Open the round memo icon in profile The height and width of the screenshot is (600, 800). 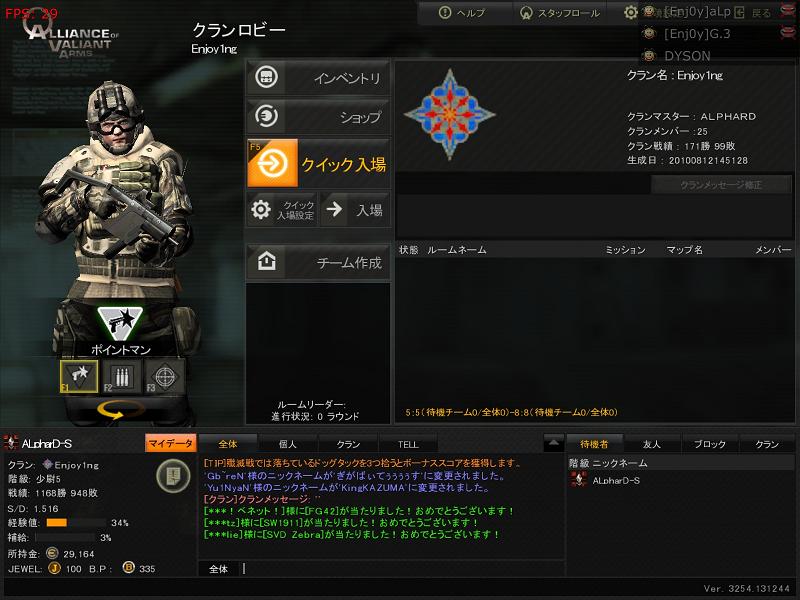click(173, 476)
